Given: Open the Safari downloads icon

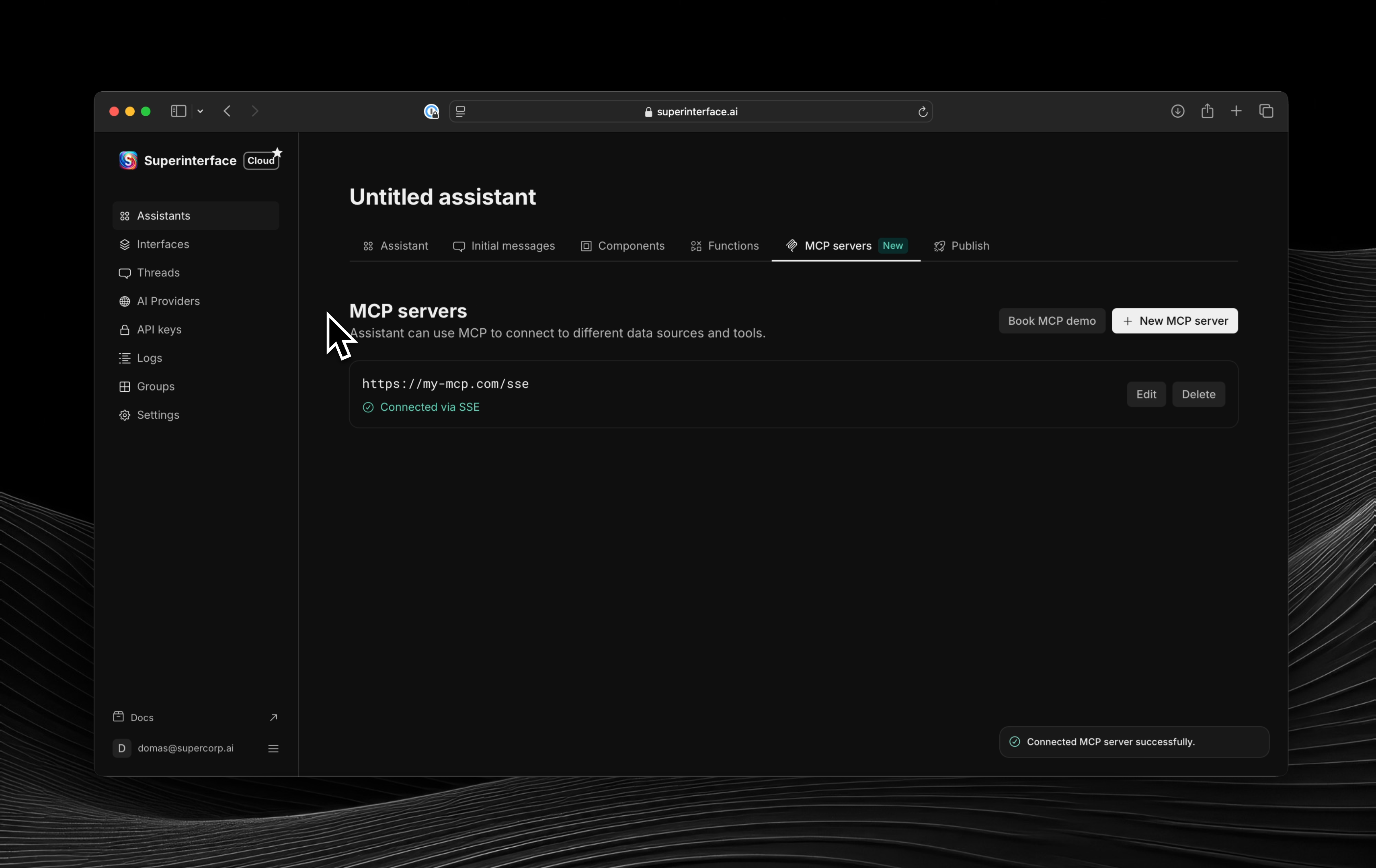Looking at the screenshot, I should 1178,111.
